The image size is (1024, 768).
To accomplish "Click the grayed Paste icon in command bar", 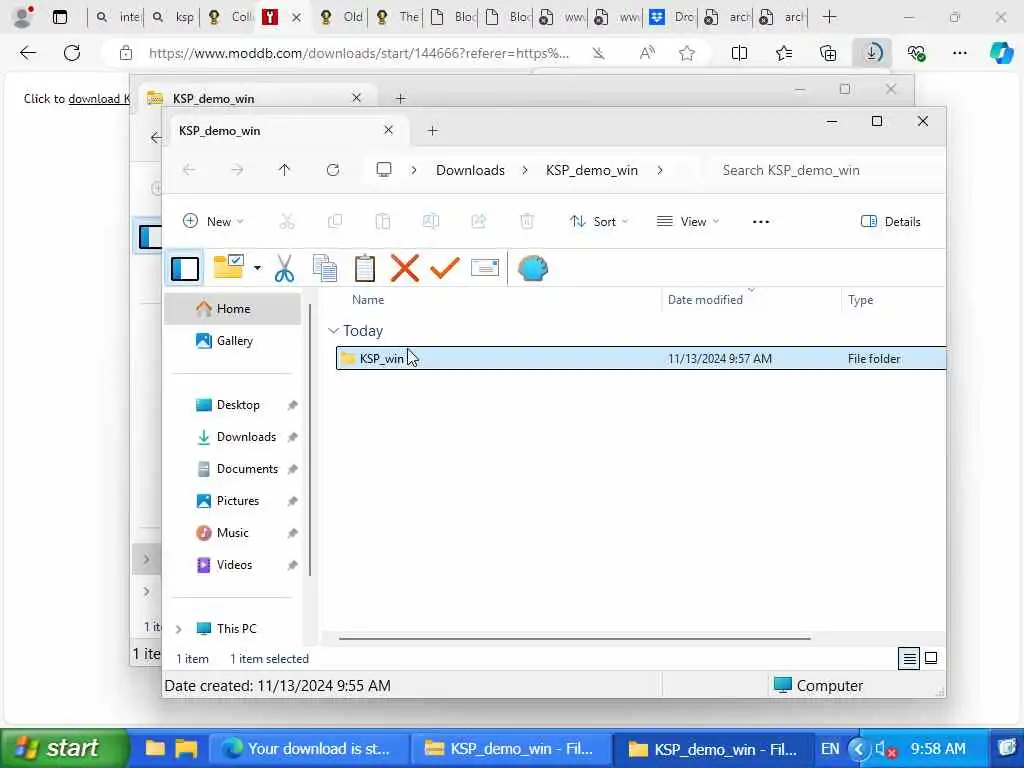I will coord(383,221).
